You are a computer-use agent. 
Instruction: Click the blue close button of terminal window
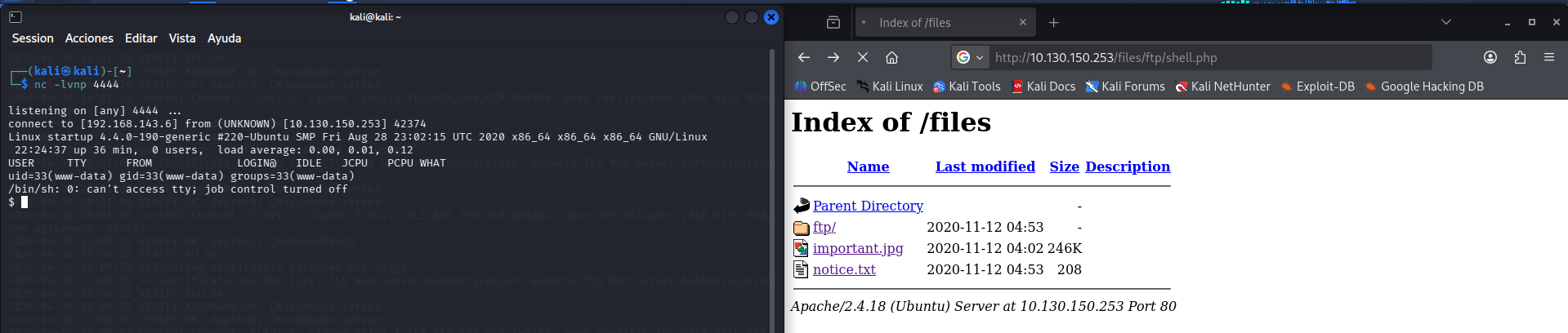pyautogui.click(x=771, y=17)
